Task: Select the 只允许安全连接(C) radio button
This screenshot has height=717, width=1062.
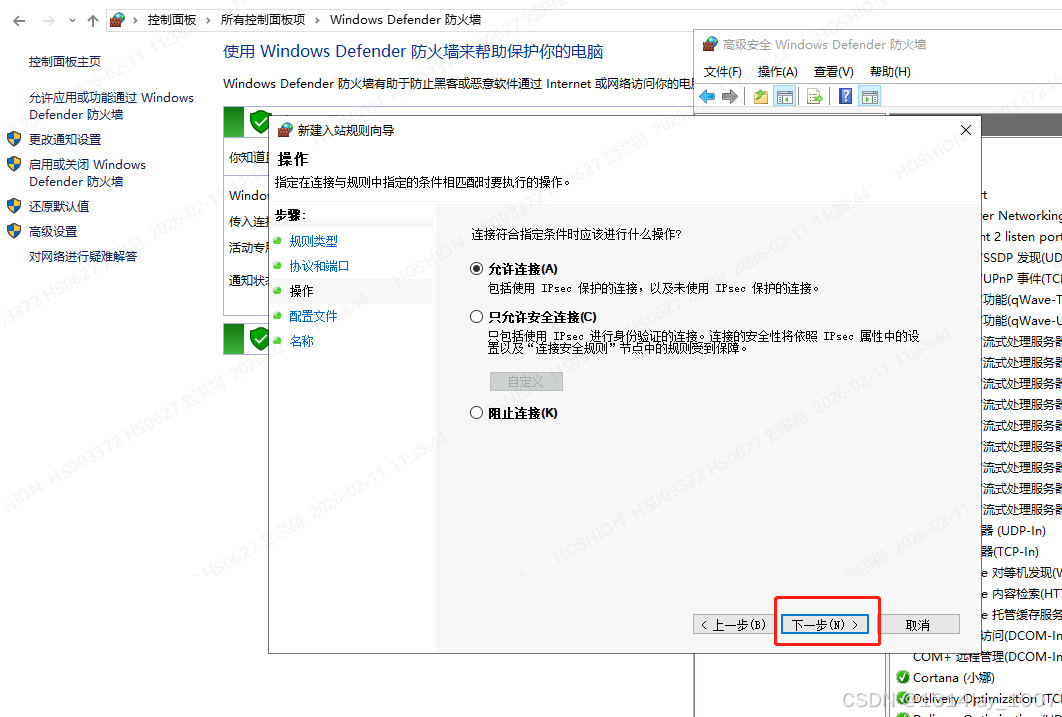Action: (x=477, y=317)
